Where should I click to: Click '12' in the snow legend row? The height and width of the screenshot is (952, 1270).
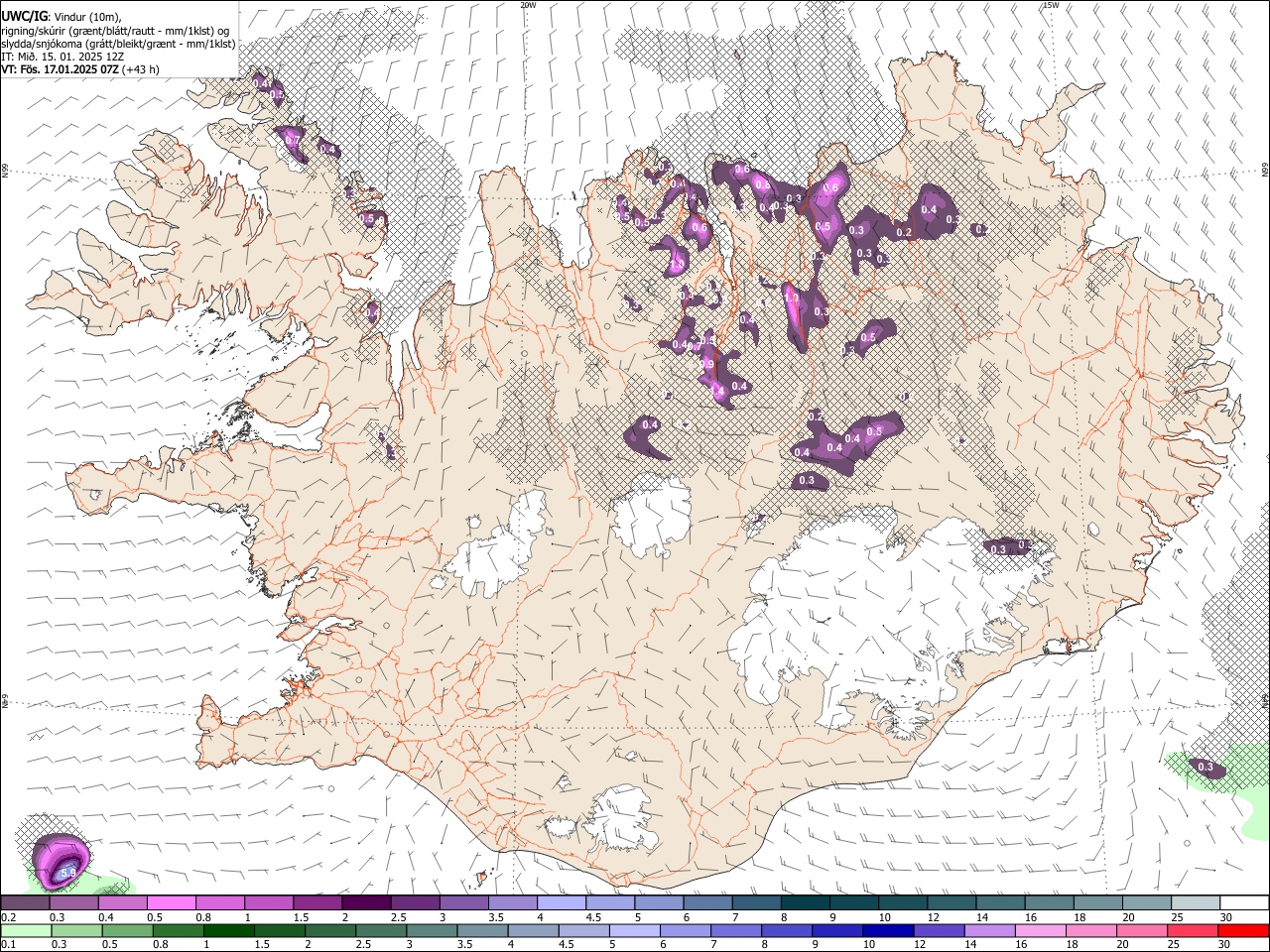point(934,917)
